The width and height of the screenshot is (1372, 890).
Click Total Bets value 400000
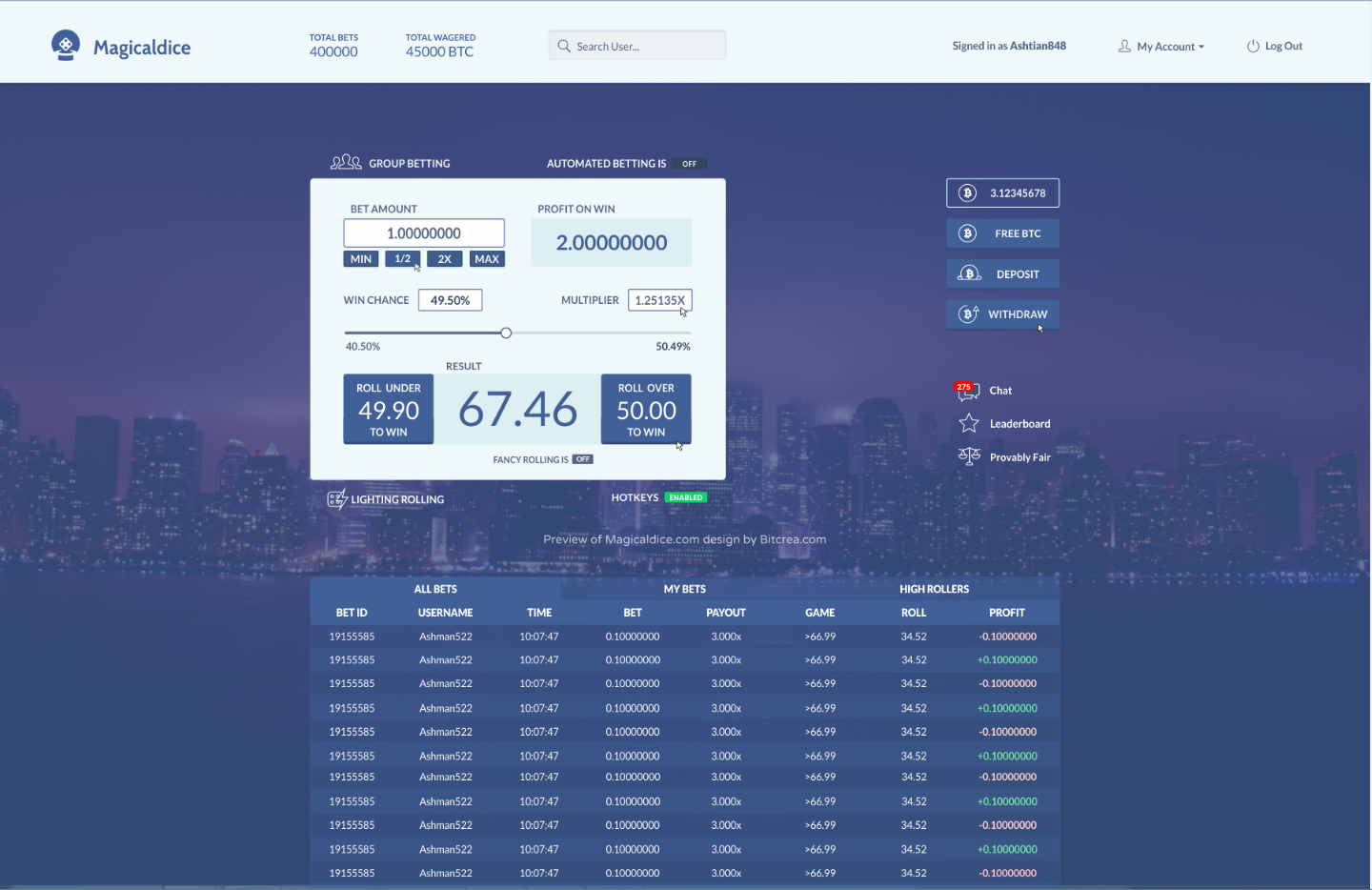click(x=333, y=52)
